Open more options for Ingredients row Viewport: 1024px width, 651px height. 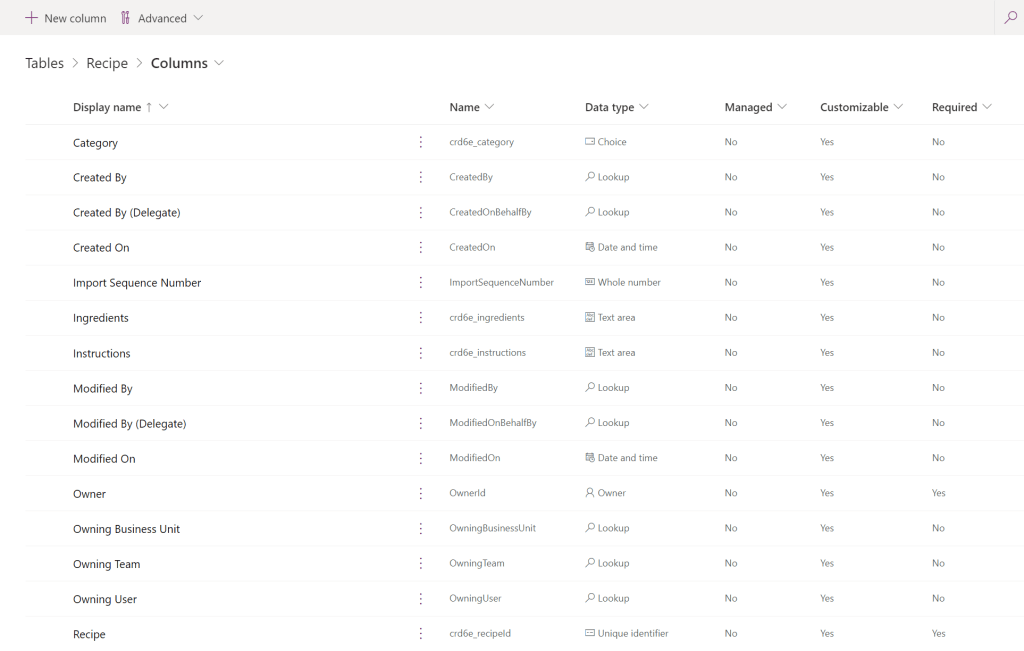(421, 317)
